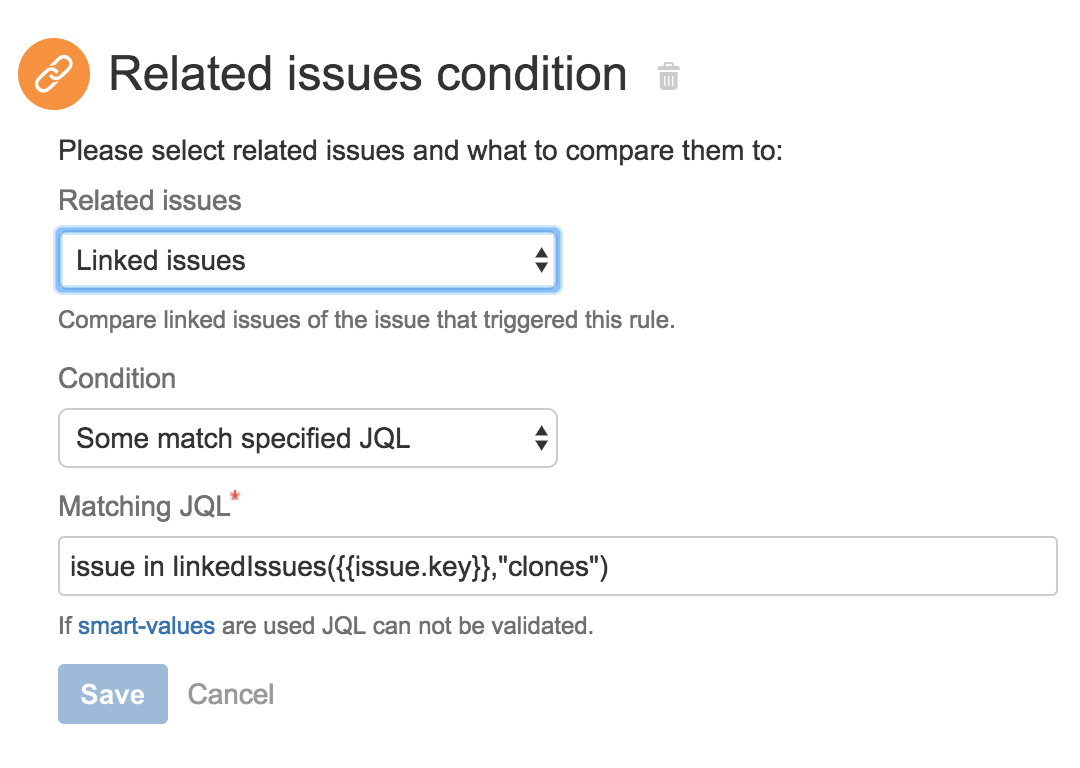Click the "Matching JQL" field label
This screenshot has width=1080, height=768.
[x=144, y=506]
